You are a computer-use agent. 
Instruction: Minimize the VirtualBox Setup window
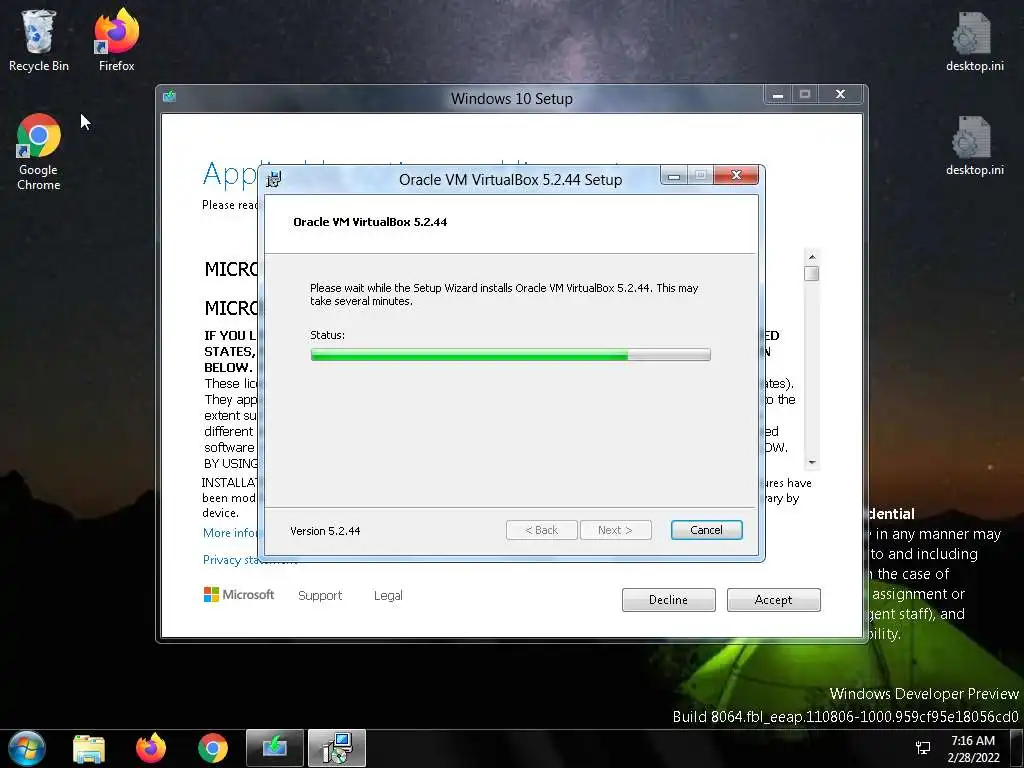[674, 176]
